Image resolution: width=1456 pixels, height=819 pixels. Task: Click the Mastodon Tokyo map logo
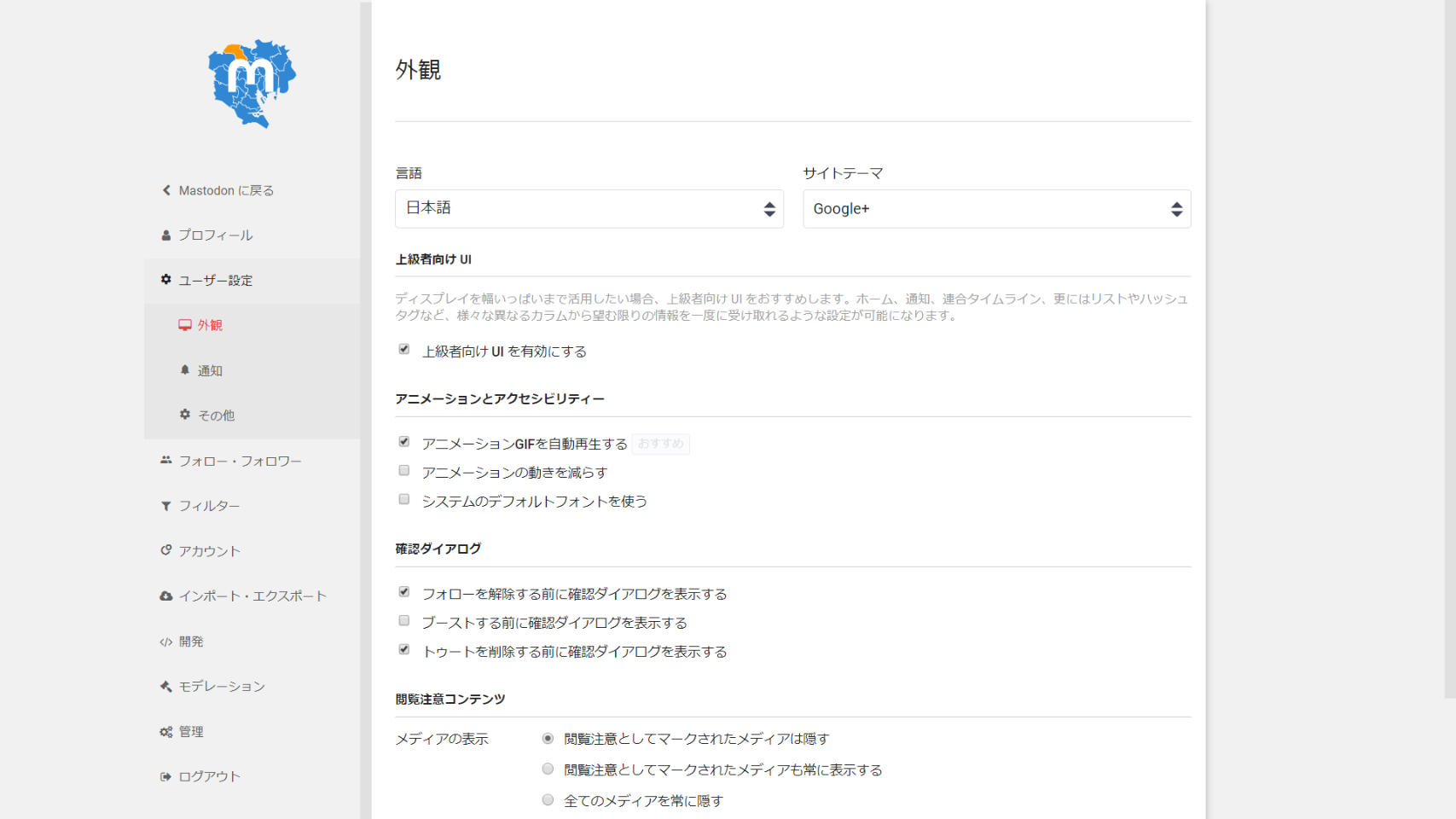click(252, 84)
